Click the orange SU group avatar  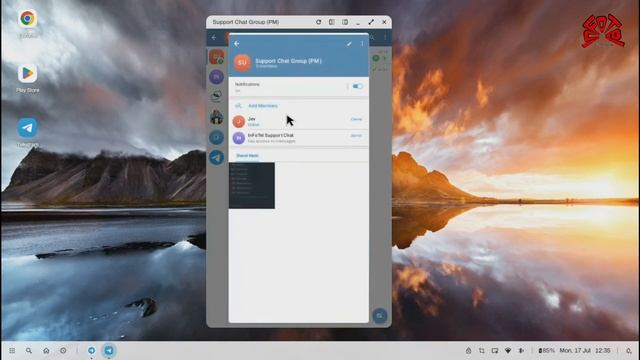(242, 62)
